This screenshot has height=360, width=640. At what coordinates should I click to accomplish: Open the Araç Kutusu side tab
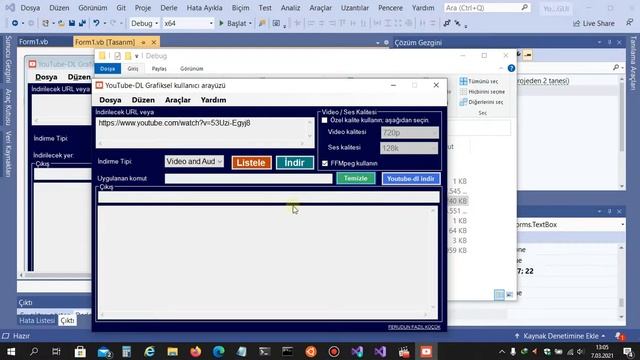coord(8,107)
